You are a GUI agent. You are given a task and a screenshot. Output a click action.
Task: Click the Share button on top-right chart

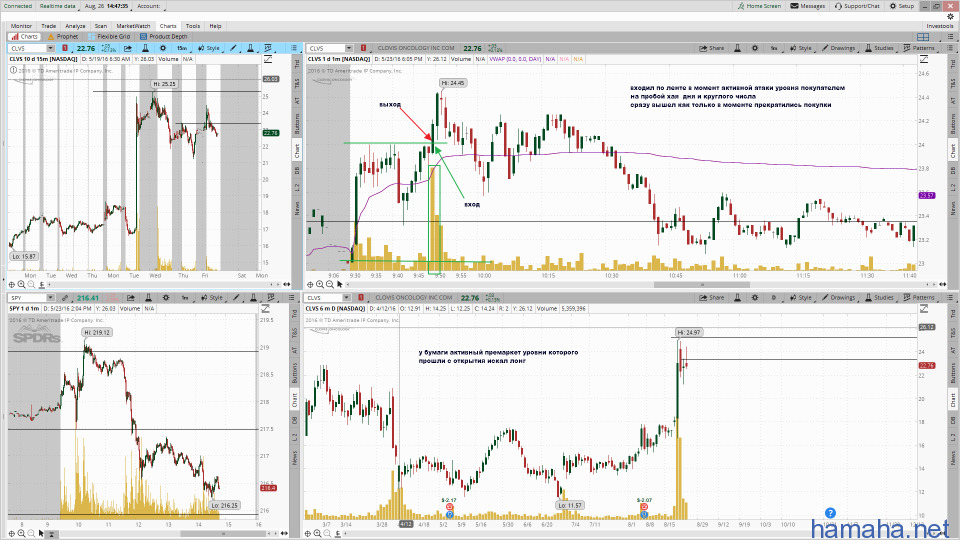tap(714, 48)
